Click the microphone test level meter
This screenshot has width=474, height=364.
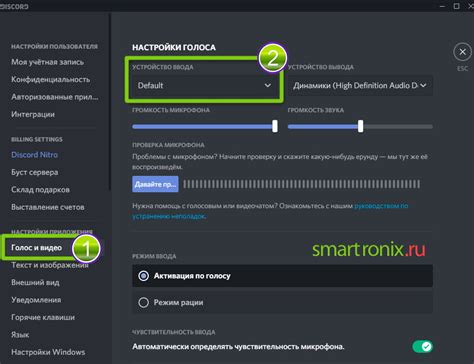(x=302, y=184)
